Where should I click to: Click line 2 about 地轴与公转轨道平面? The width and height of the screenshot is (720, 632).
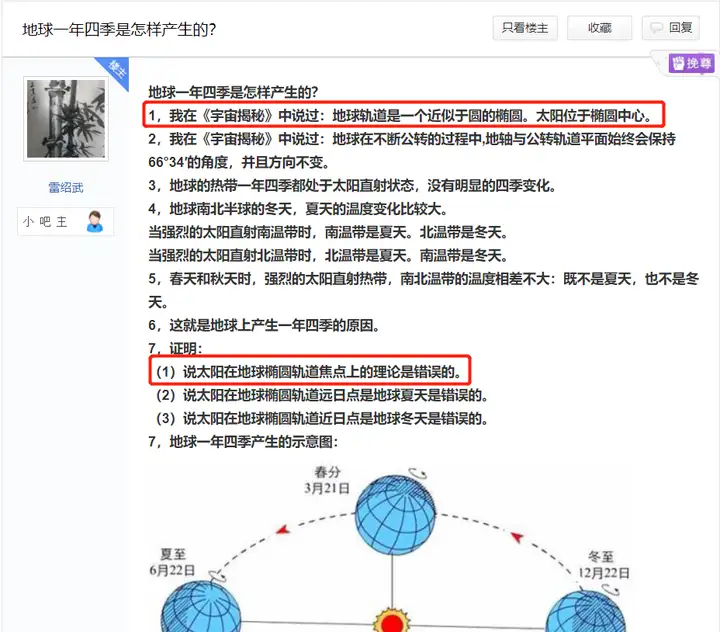click(x=412, y=139)
